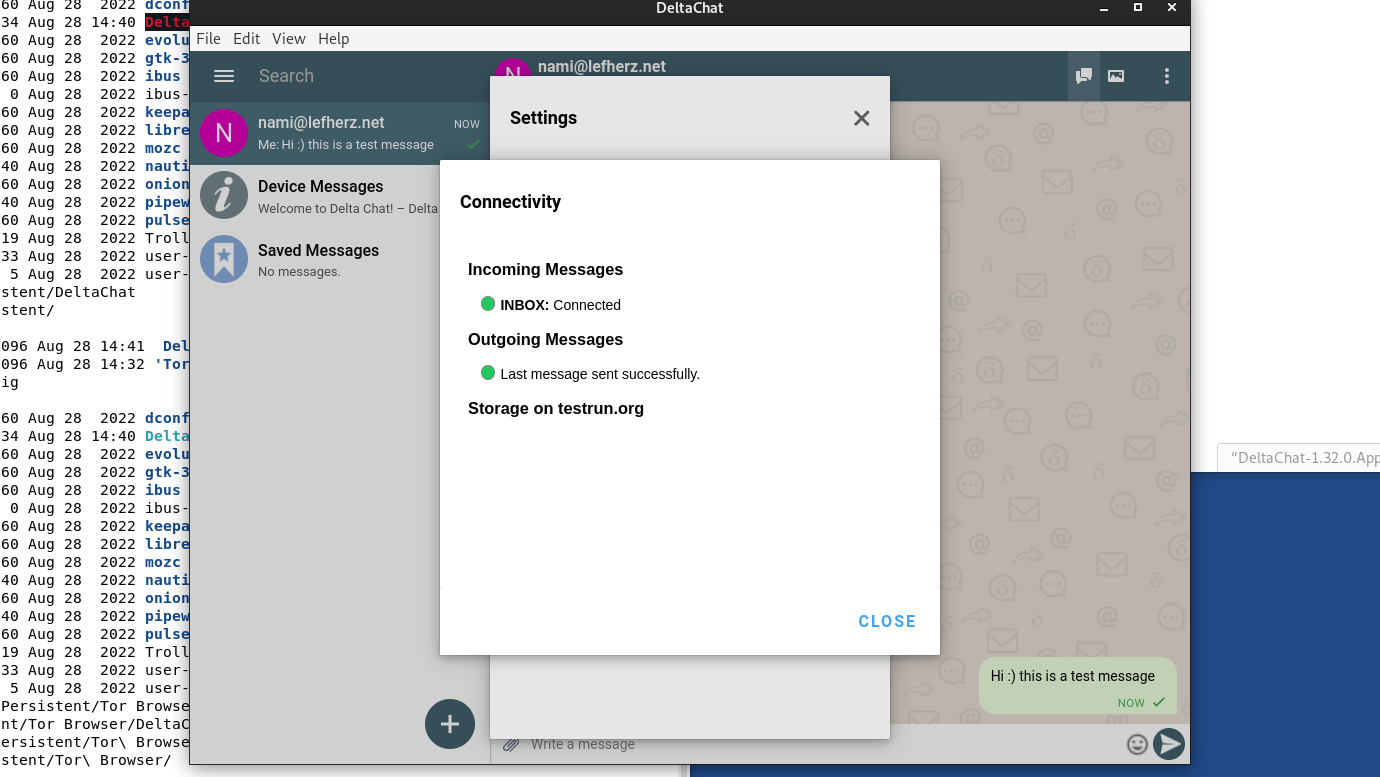This screenshot has width=1380, height=777.
Task: Click nami@lefherz.net title in chat header
Action: (x=602, y=66)
